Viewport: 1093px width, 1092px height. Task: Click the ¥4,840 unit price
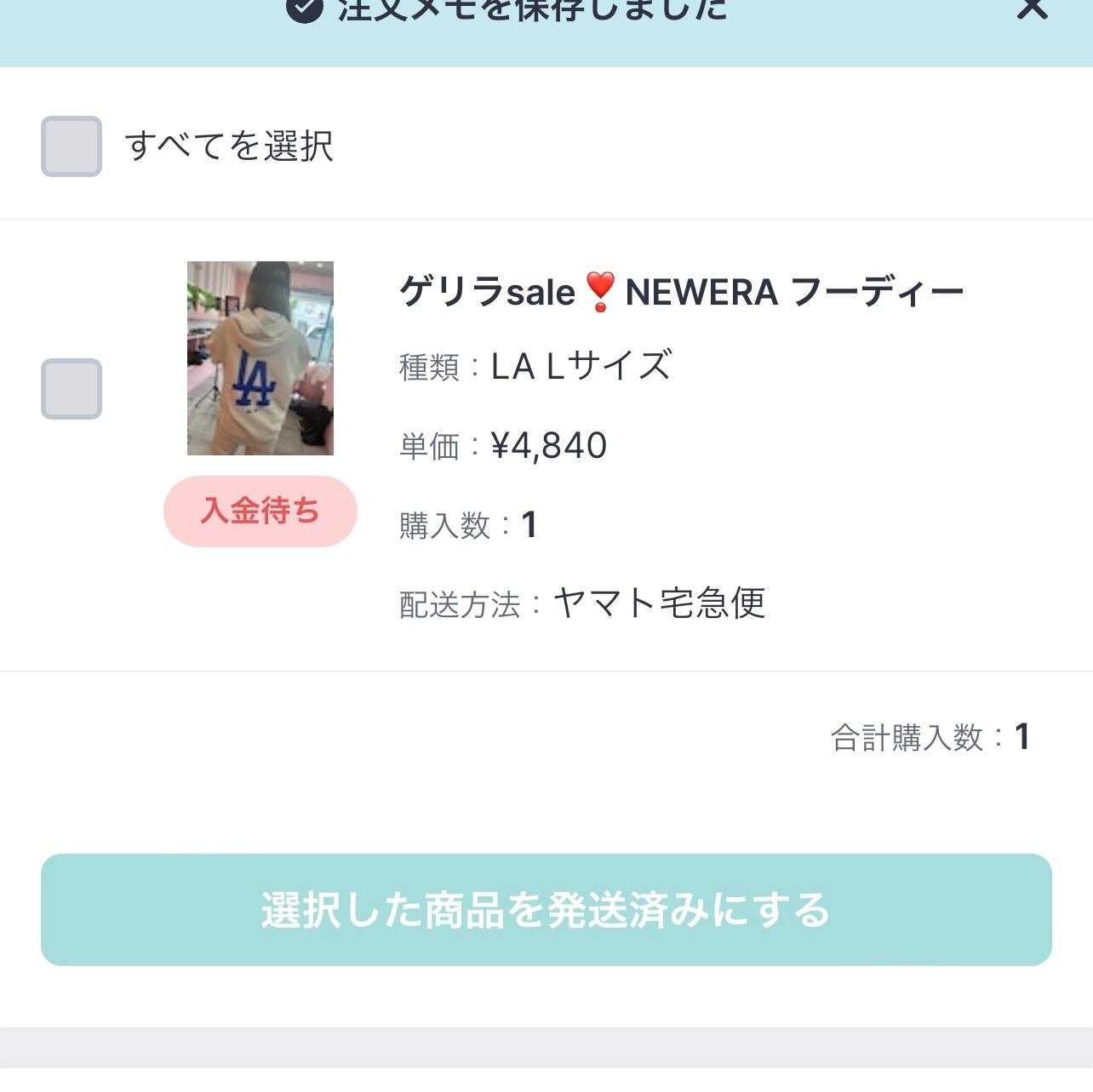point(549,445)
